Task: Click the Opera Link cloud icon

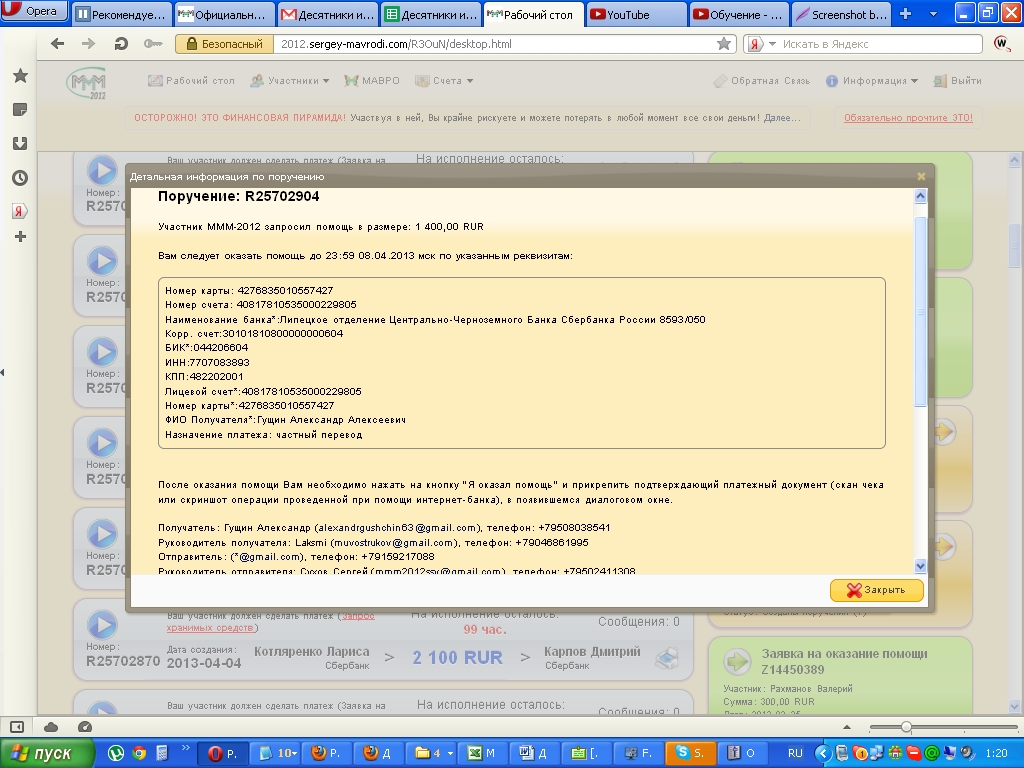Action: [51, 727]
